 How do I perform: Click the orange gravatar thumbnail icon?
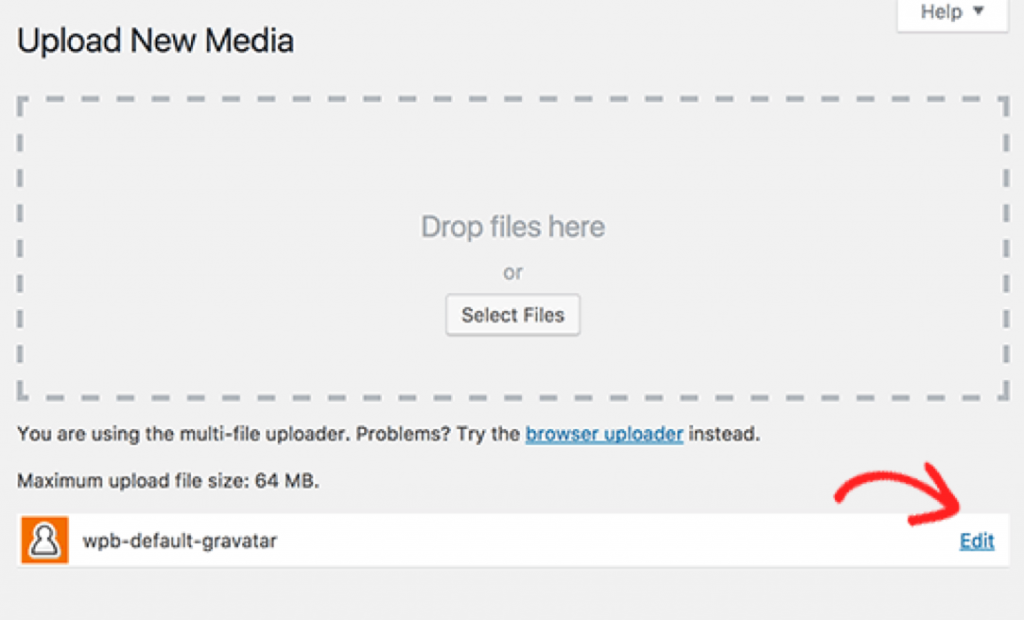(44, 540)
